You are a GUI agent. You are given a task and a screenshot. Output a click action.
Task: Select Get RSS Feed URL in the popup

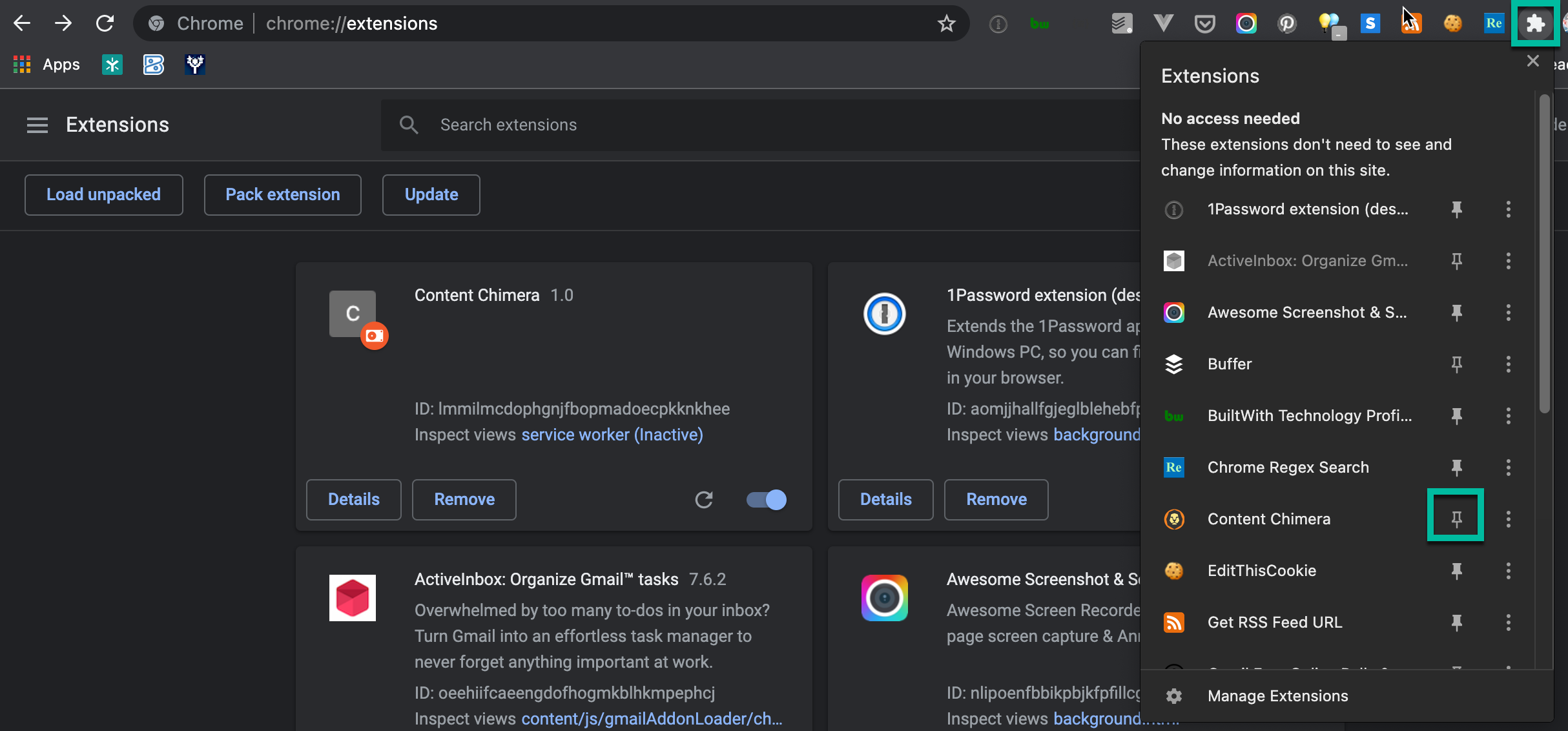click(1274, 623)
